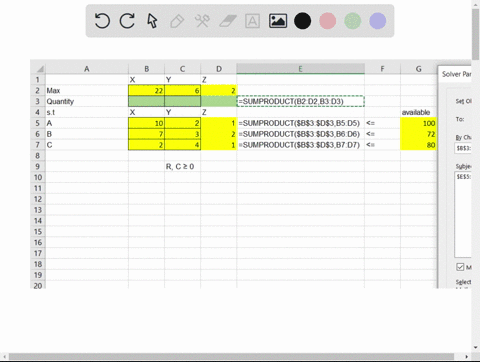This screenshot has width=480, height=362.
Task: Click cell with value 7 in row B
Action: pyautogui.click(x=146, y=134)
